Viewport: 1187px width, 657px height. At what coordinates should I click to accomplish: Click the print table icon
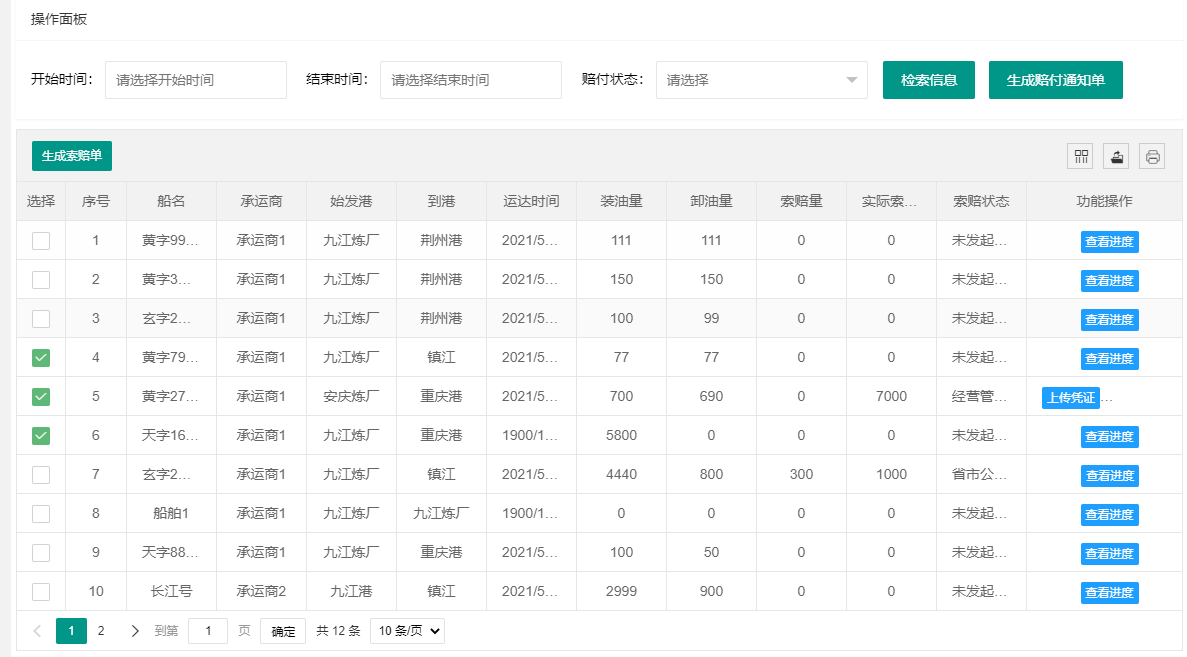pyautogui.click(x=1152, y=156)
